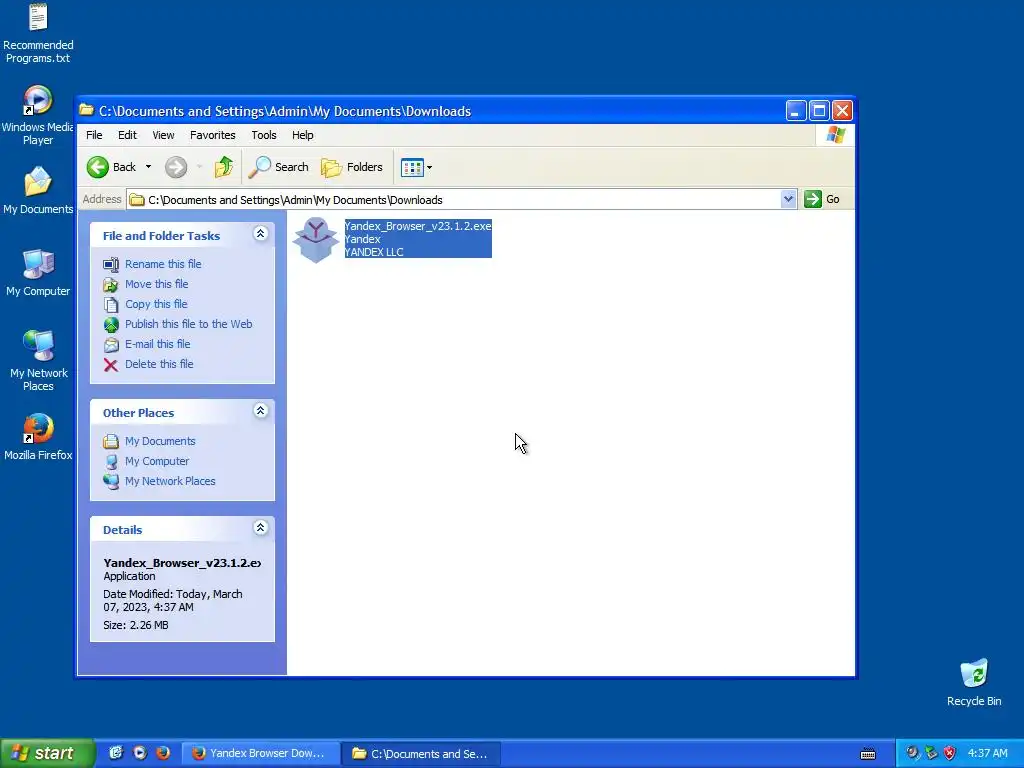Click the folder icon in the title bar
The image size is (1024, 768).
[86, 110]
